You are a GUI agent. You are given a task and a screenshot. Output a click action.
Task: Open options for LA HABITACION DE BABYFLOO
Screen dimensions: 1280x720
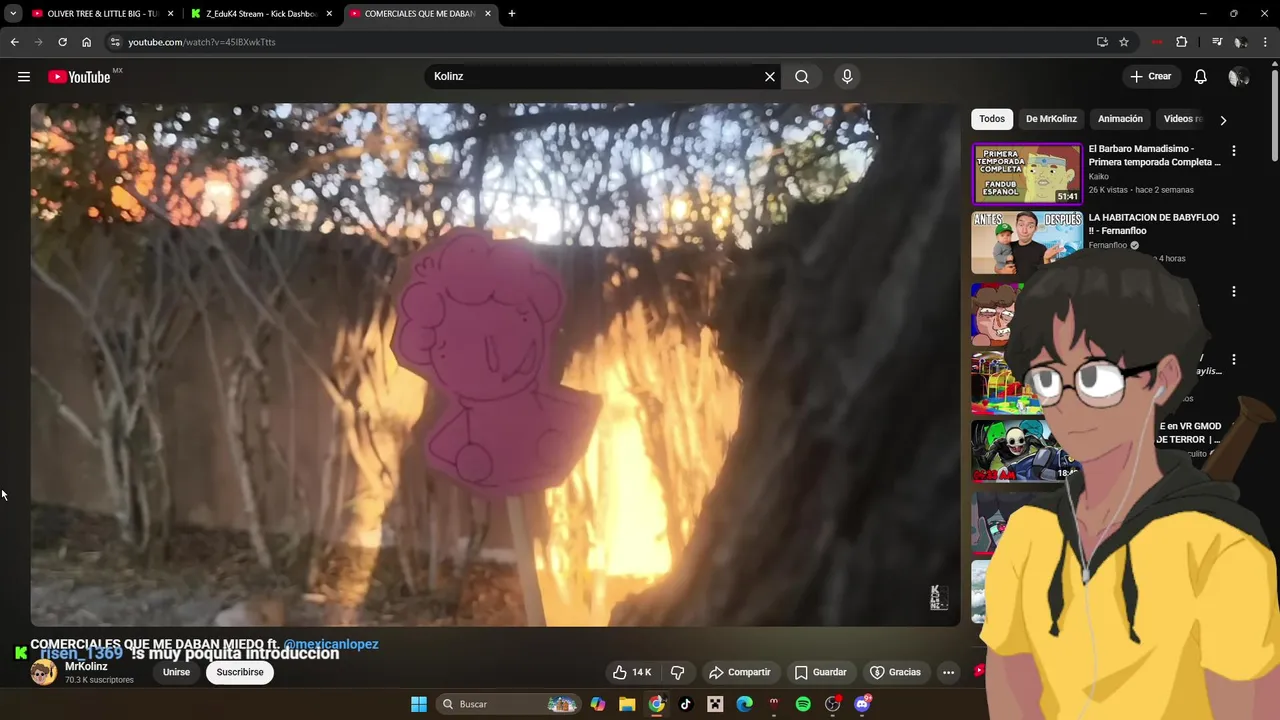1234,219
